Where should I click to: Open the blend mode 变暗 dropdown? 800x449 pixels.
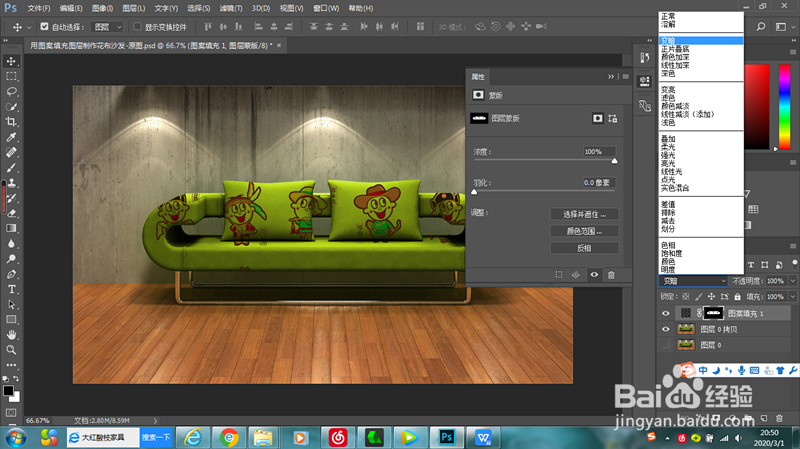click(x=693, y=281)
